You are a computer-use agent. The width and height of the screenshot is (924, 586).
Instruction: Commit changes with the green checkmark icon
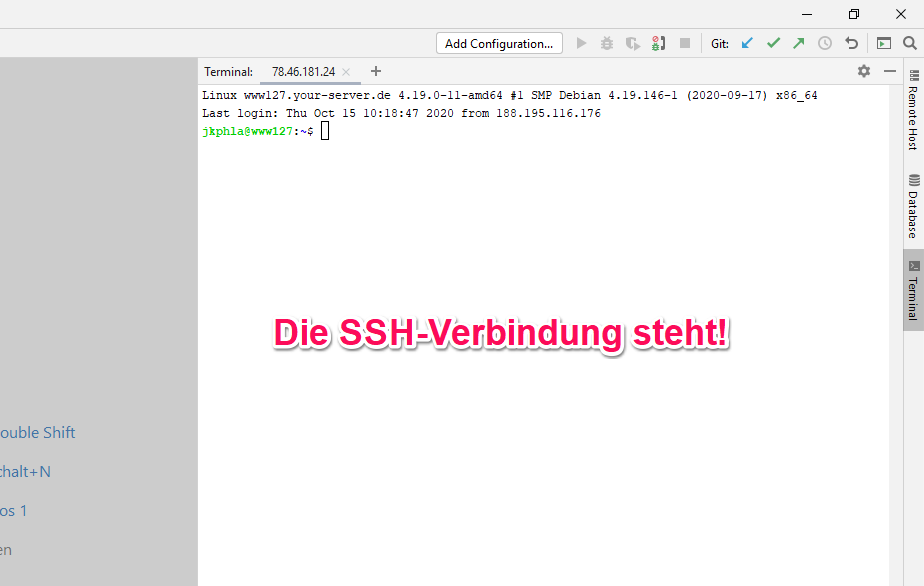pyautogui.click(x=772, y=43)
